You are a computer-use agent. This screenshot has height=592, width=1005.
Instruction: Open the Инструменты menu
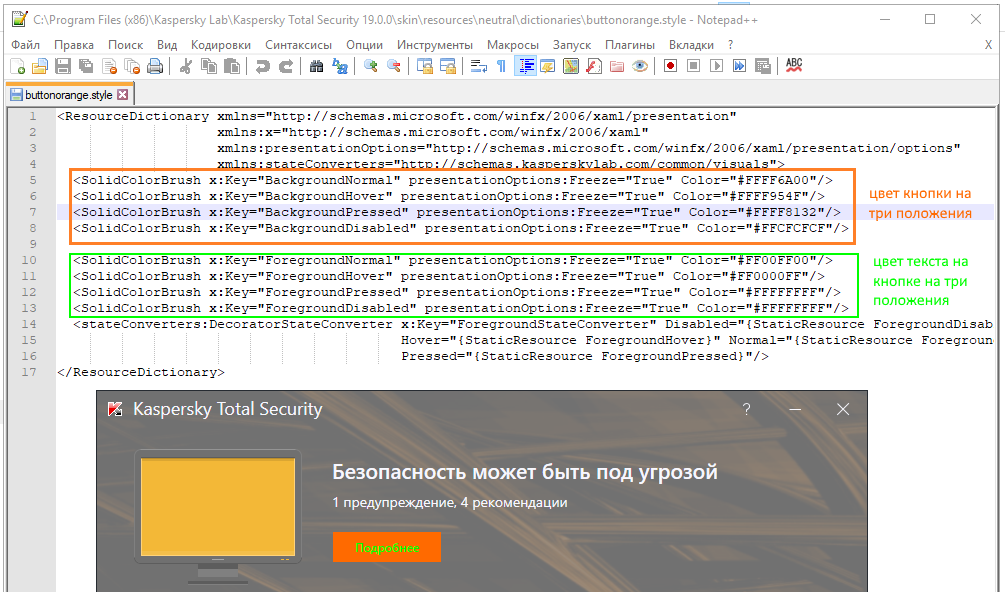[435, 45]
